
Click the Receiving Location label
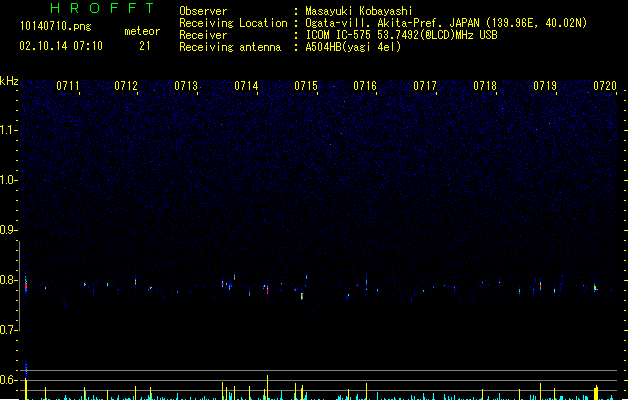click(x=233, y=23)
